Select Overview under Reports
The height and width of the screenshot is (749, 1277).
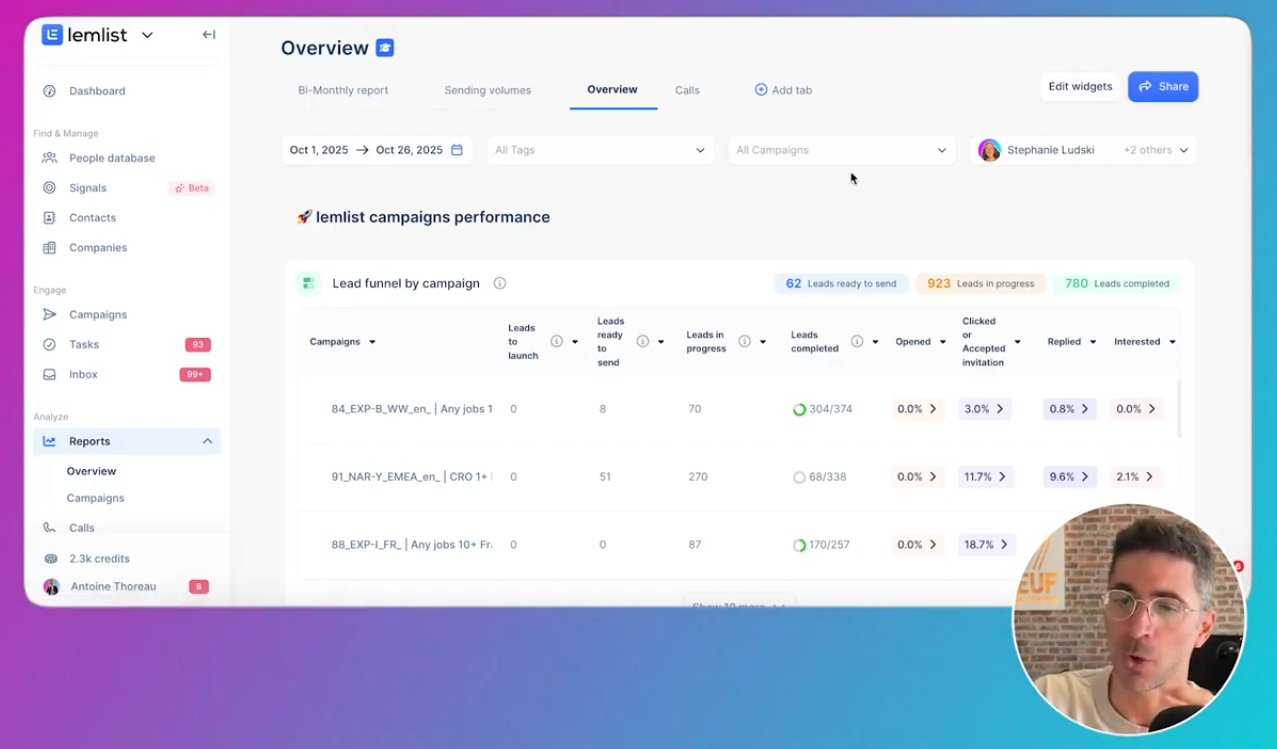(x=91, y=471)
